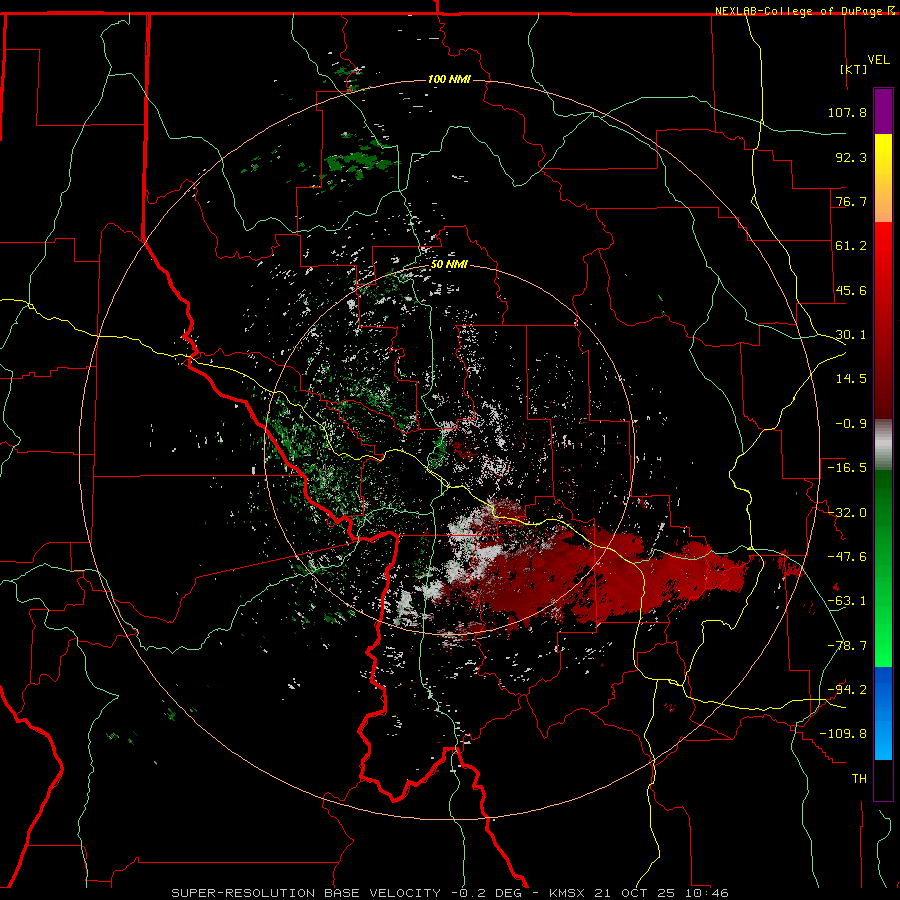Click the 92.3 legend value
The image size is (900, 900).
[851, 157]
